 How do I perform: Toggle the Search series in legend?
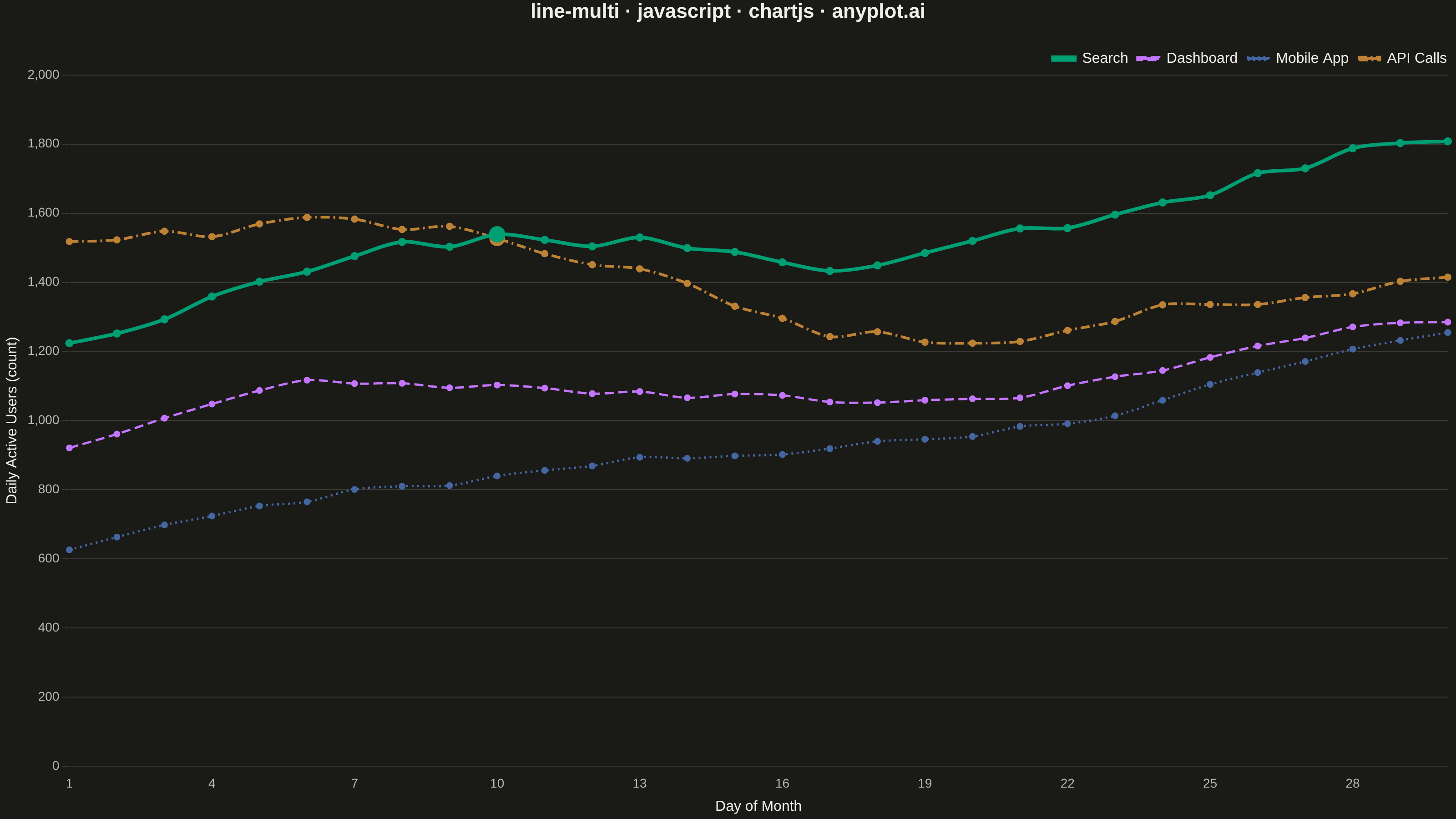click(1089, 58)
